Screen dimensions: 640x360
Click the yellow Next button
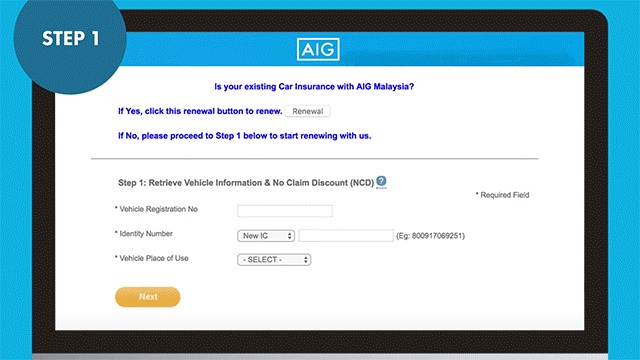(x=148, y=297)
